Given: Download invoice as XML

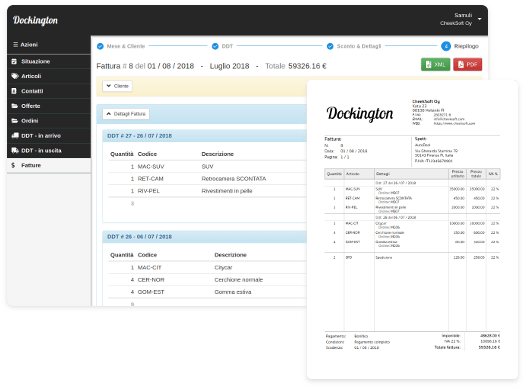Looking at the screenshot, I should click(435, 65).
